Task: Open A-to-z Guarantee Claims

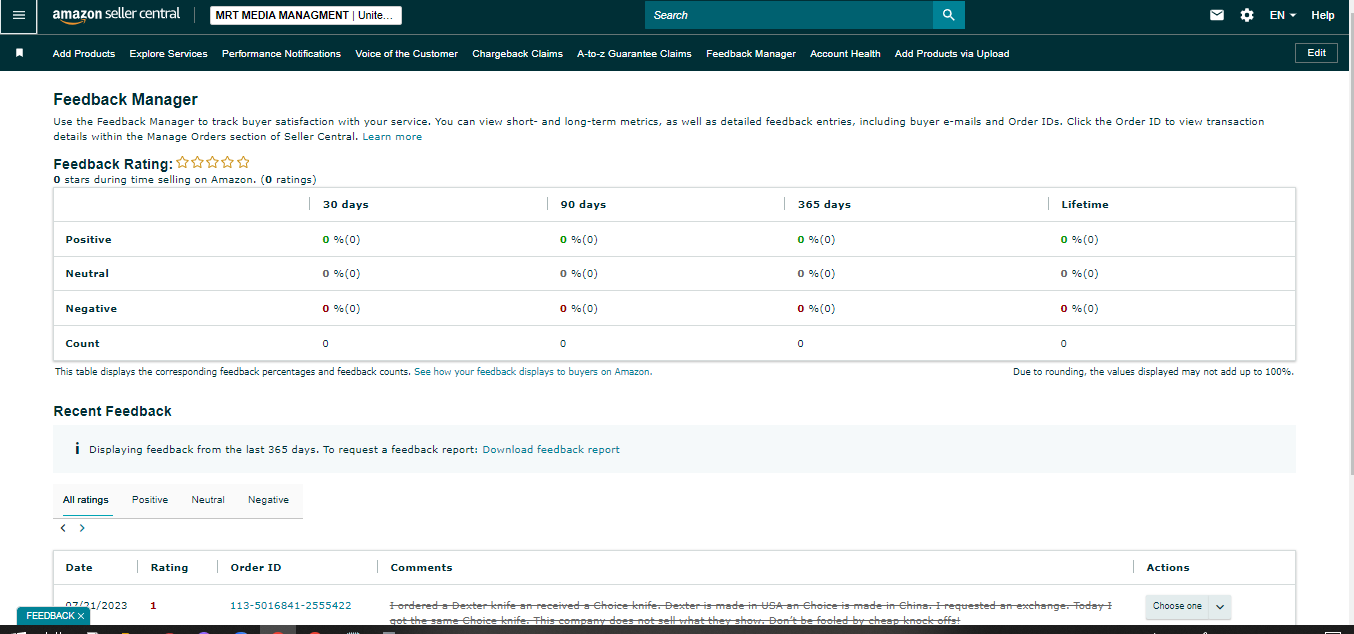Action: tap(634, 54)
